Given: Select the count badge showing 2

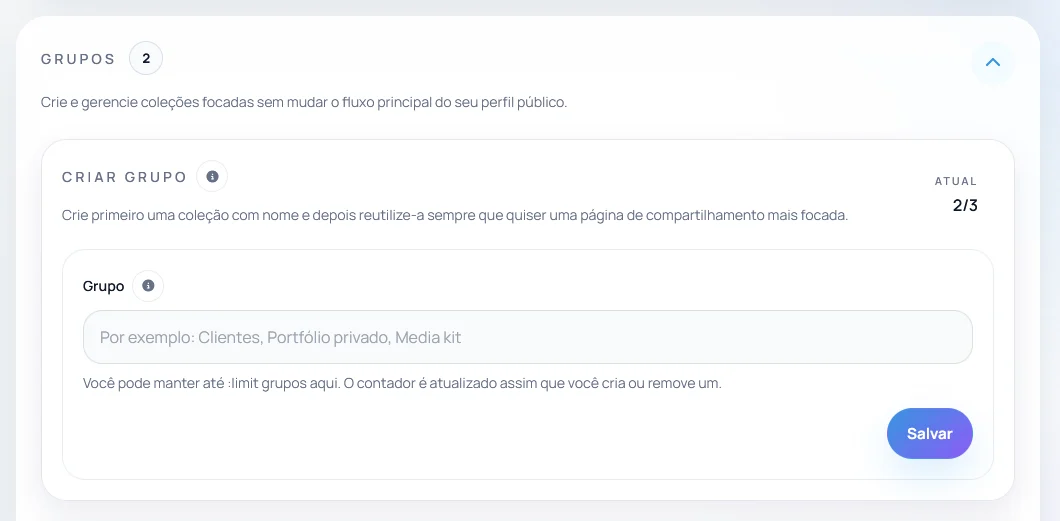Looking at the screenshot, I should coord(146,59).
